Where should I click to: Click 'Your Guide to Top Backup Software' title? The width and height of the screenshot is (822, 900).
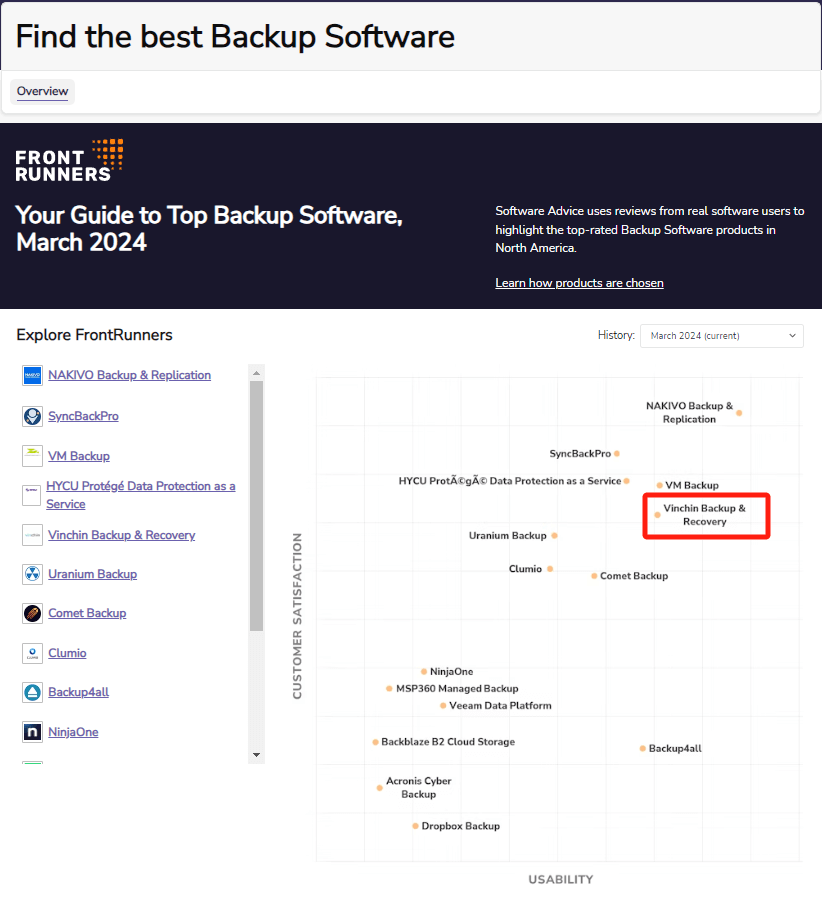[x=210, y=228]
